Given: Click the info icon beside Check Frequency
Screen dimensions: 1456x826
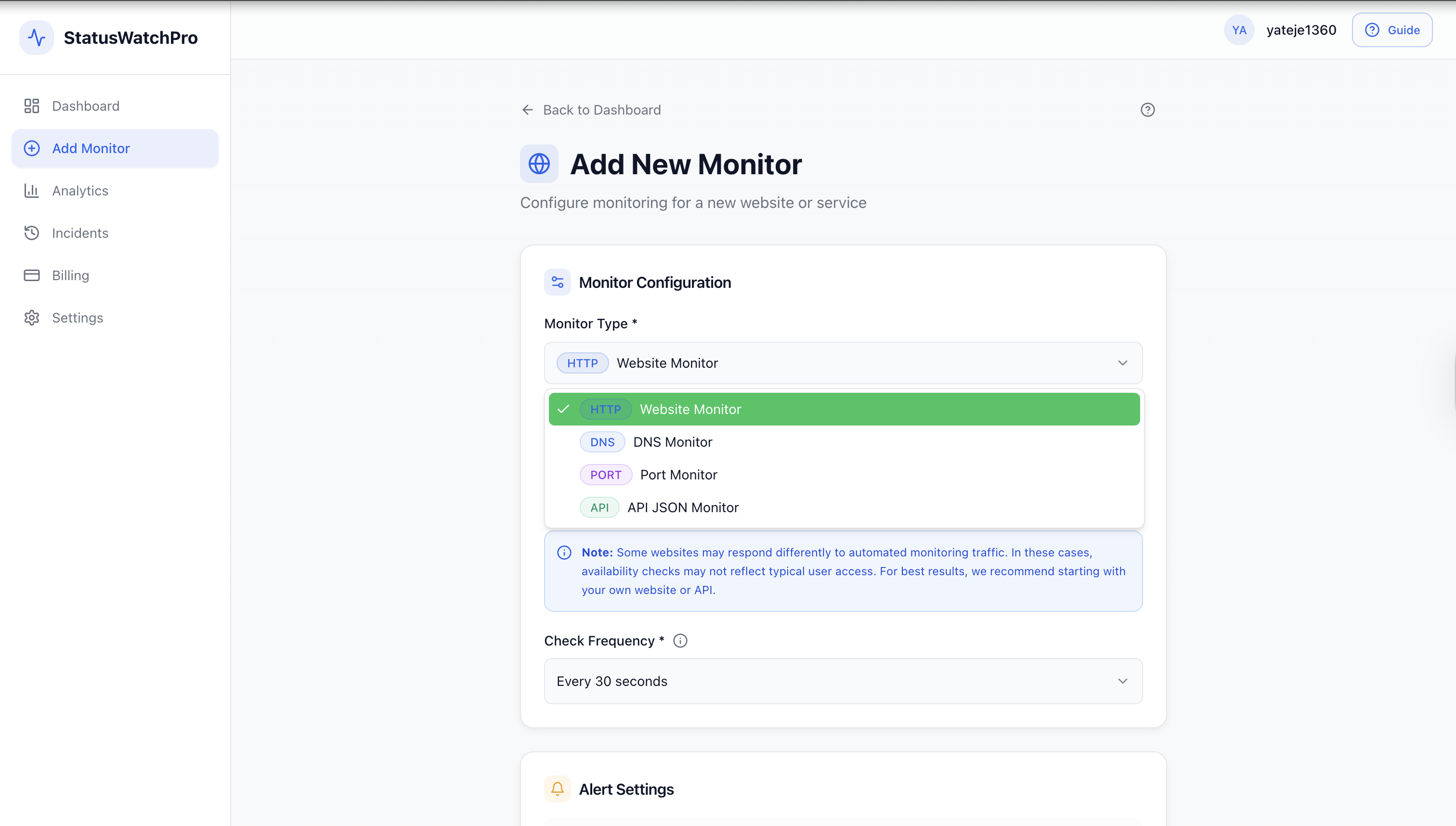Looking at the screenshot, I should coord(680,641).
